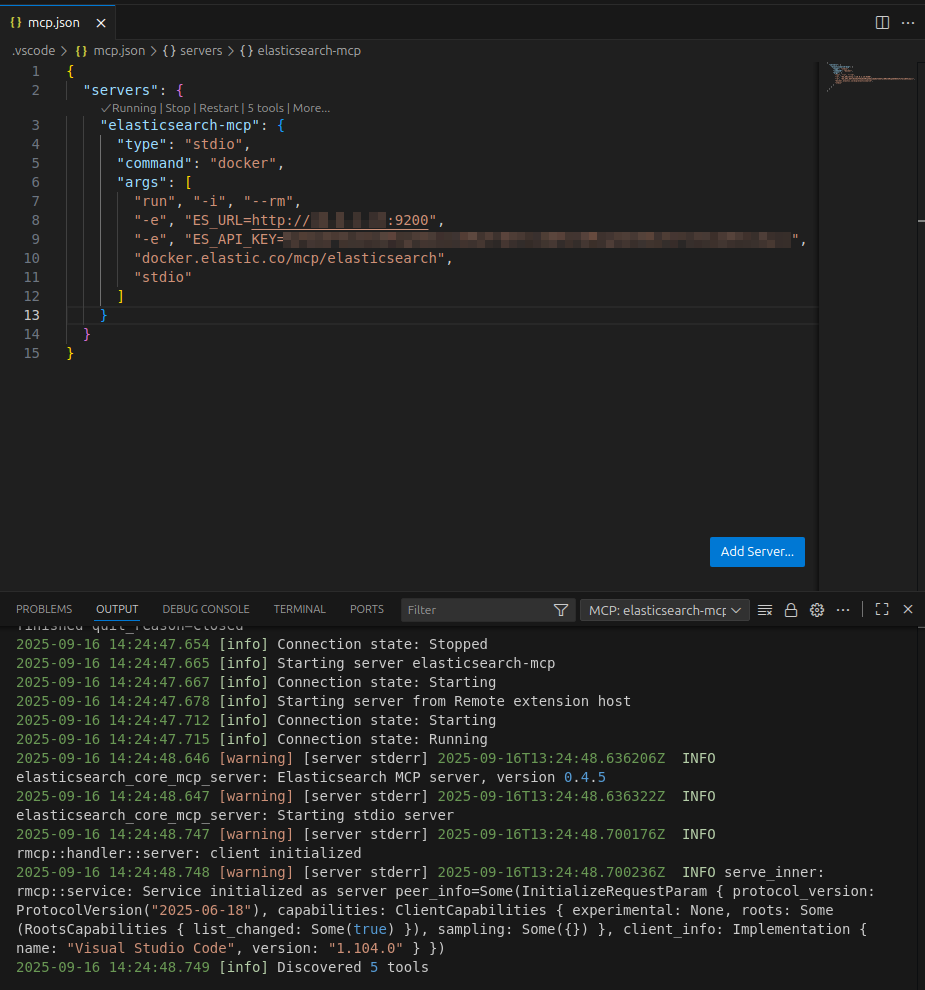This screenshot has width=925, height=990.
Task: Click inside the output Filter field
Action: [476, 610]
